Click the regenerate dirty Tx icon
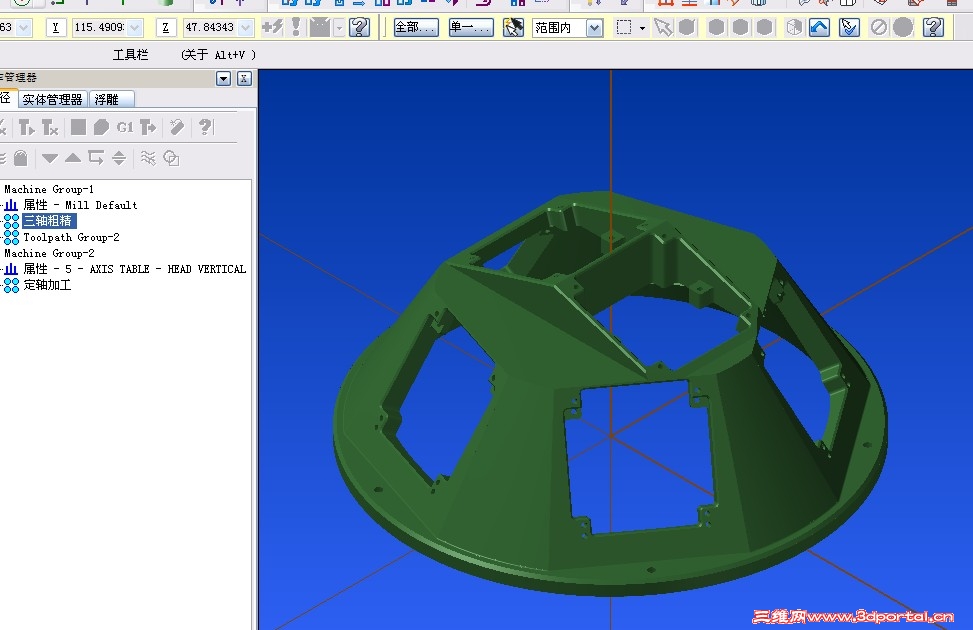This screenshot has height=630, width=973. click(x=50, y=127)
